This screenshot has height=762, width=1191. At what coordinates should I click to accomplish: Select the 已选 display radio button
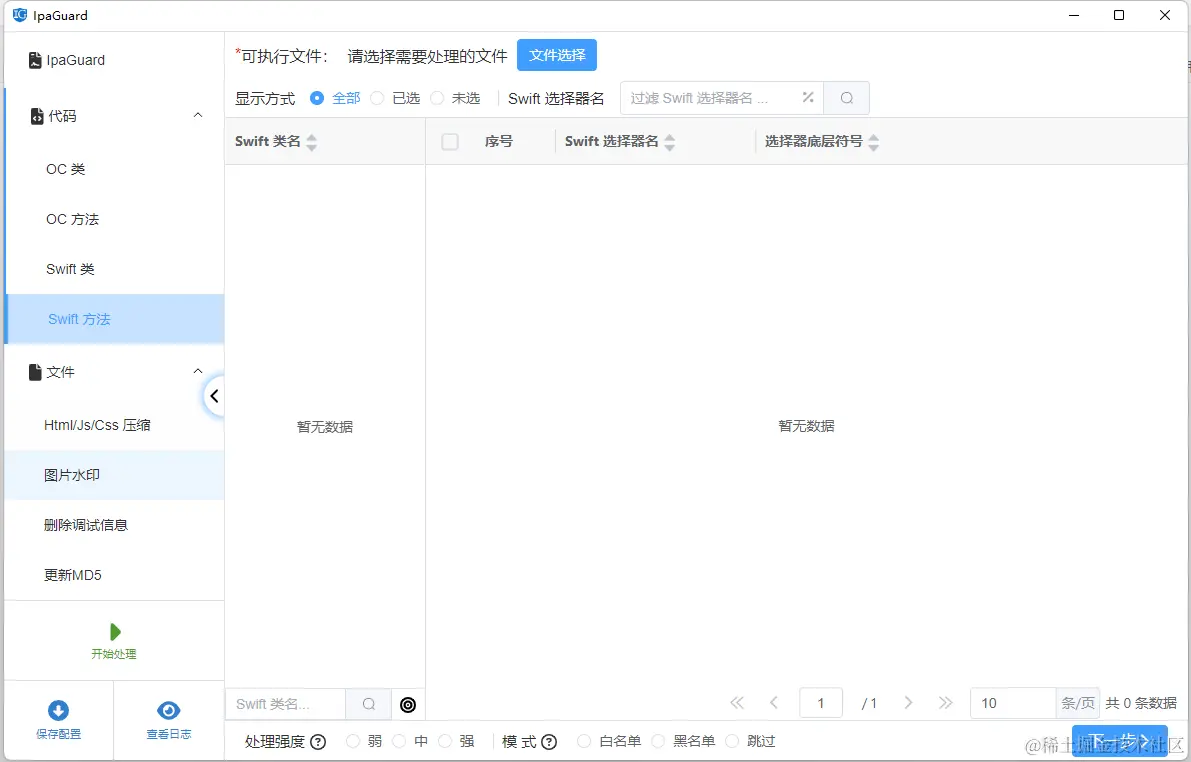[377, 98]
